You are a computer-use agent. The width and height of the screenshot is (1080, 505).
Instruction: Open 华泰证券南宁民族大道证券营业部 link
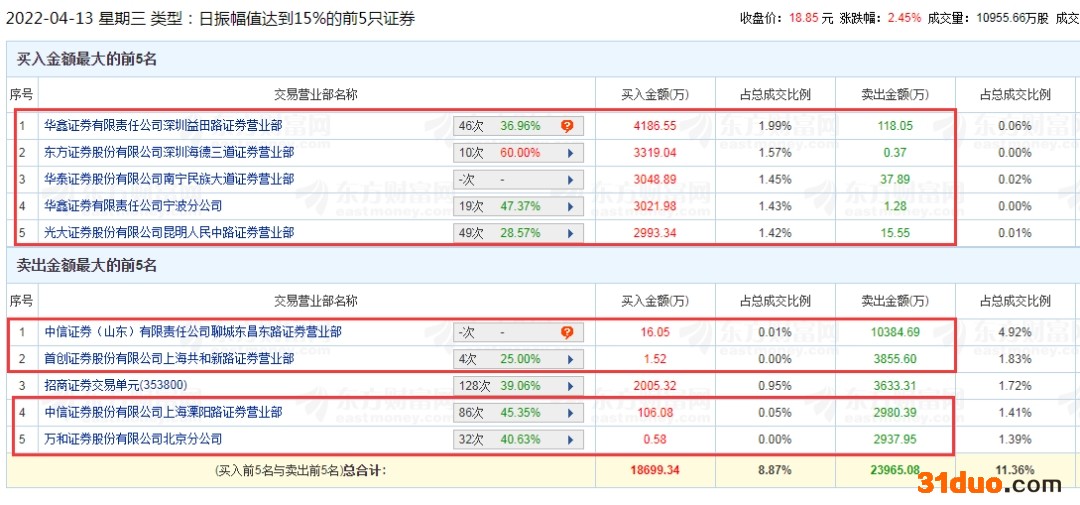169,180
